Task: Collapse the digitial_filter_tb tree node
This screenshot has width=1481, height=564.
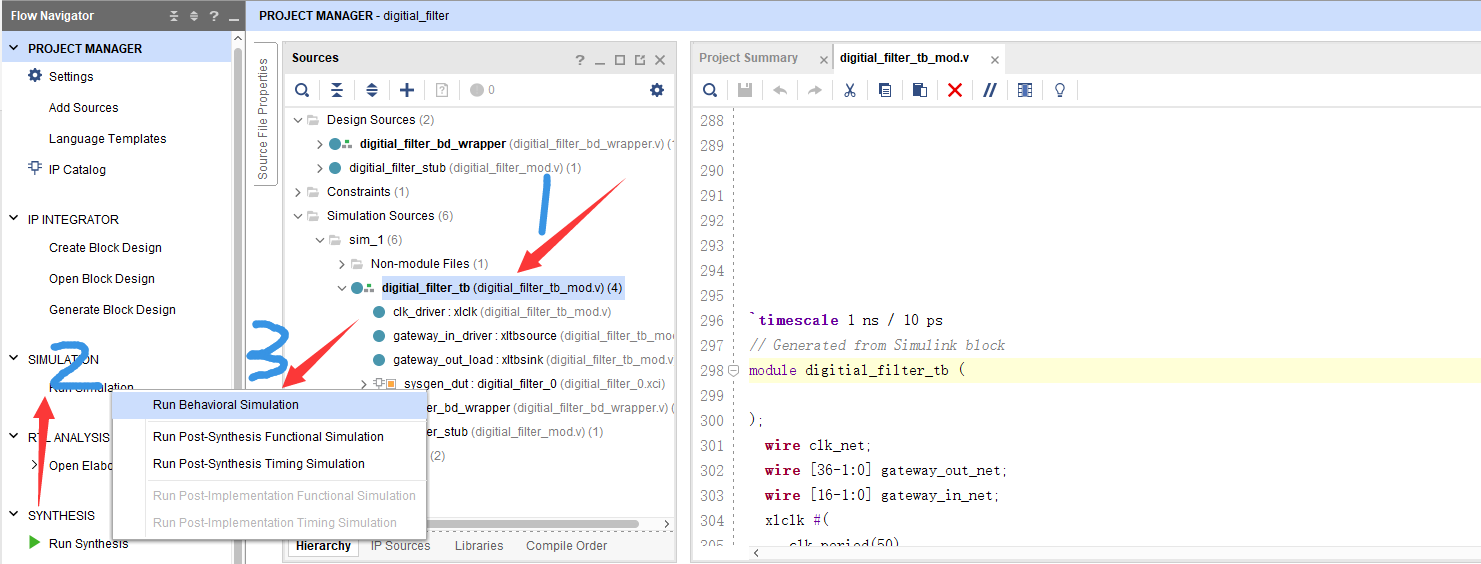Action: [342, 288]
